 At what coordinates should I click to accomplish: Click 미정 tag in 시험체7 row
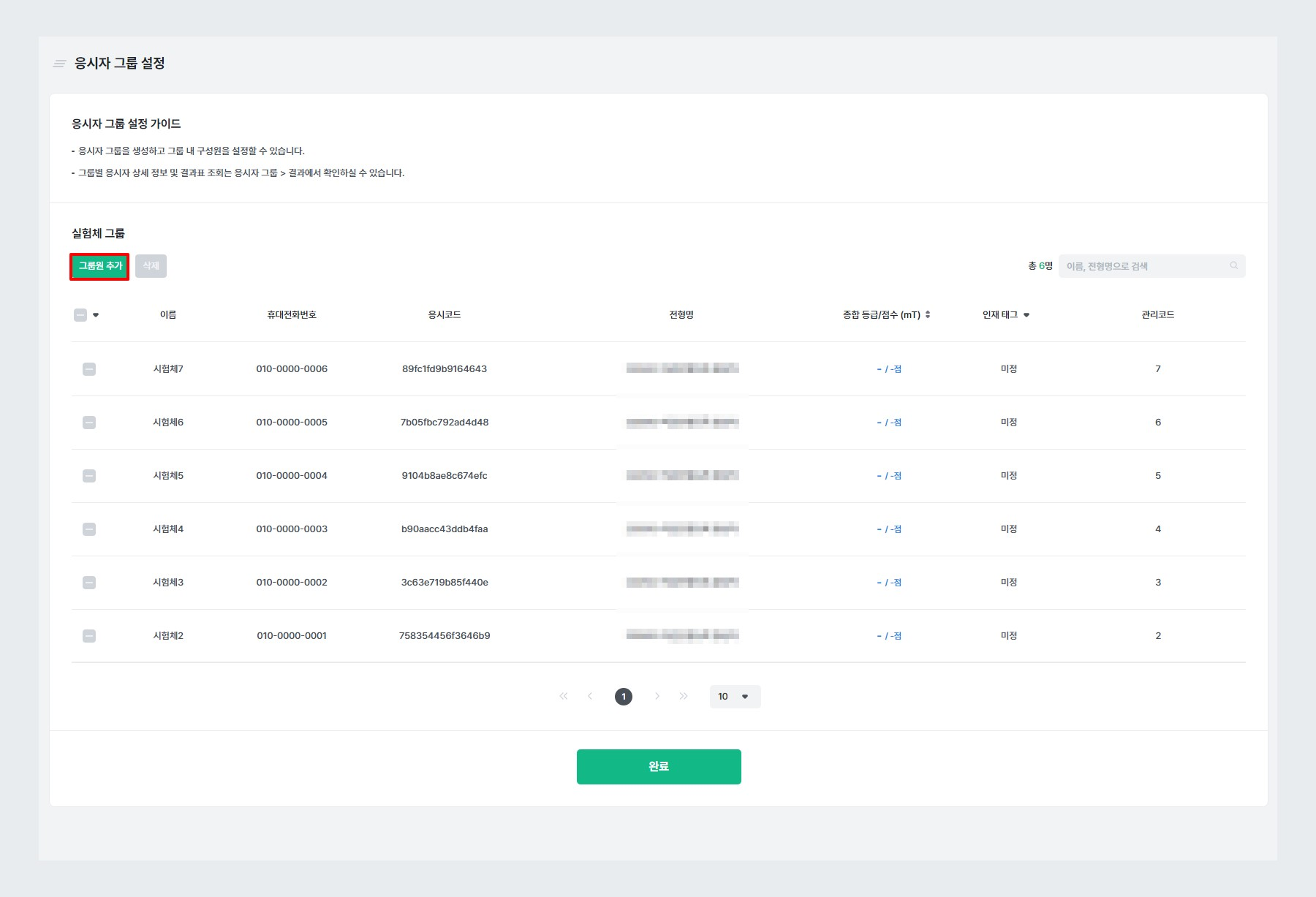coord(1009,369)
